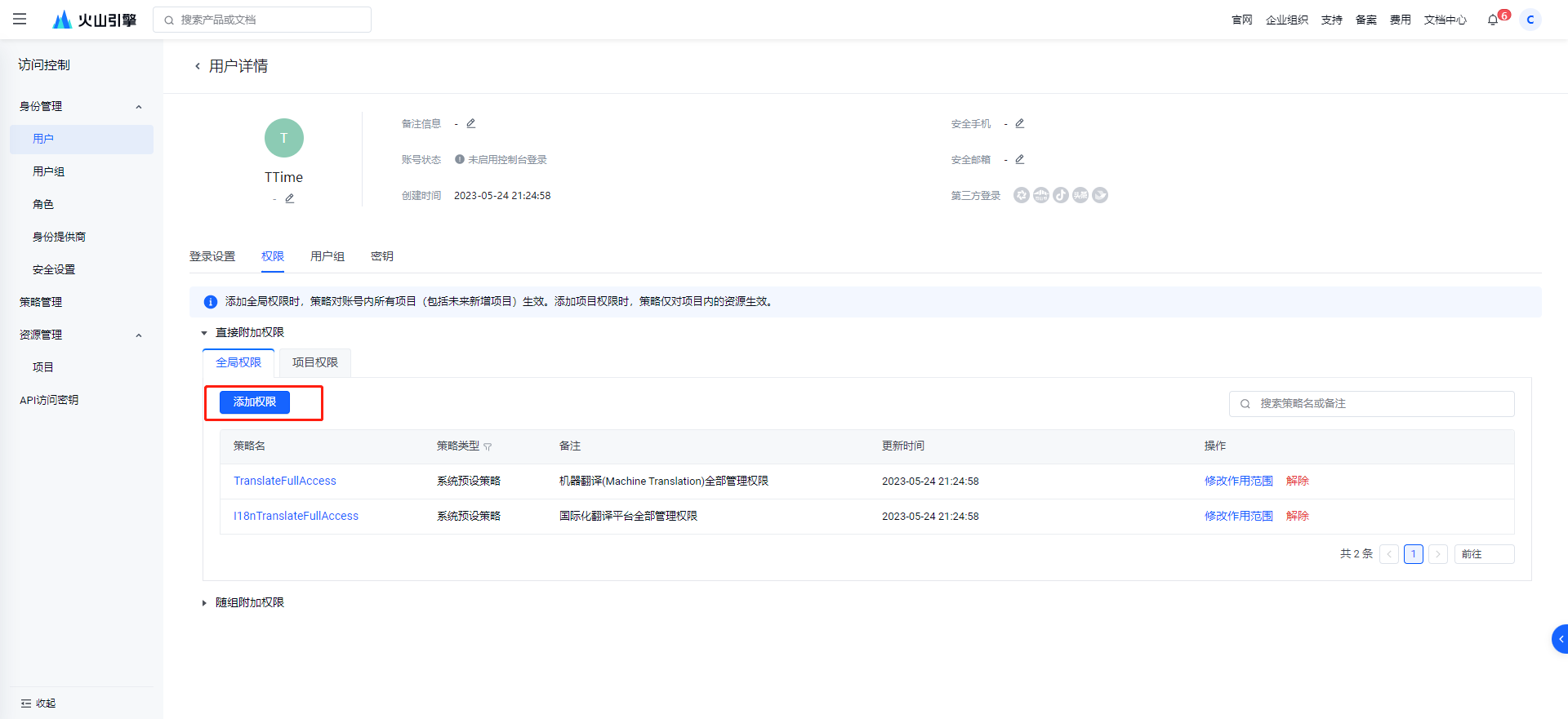
Task: Open 企业组织 in the top bar
Action: pyautogui.click(x=1287, y=20)
